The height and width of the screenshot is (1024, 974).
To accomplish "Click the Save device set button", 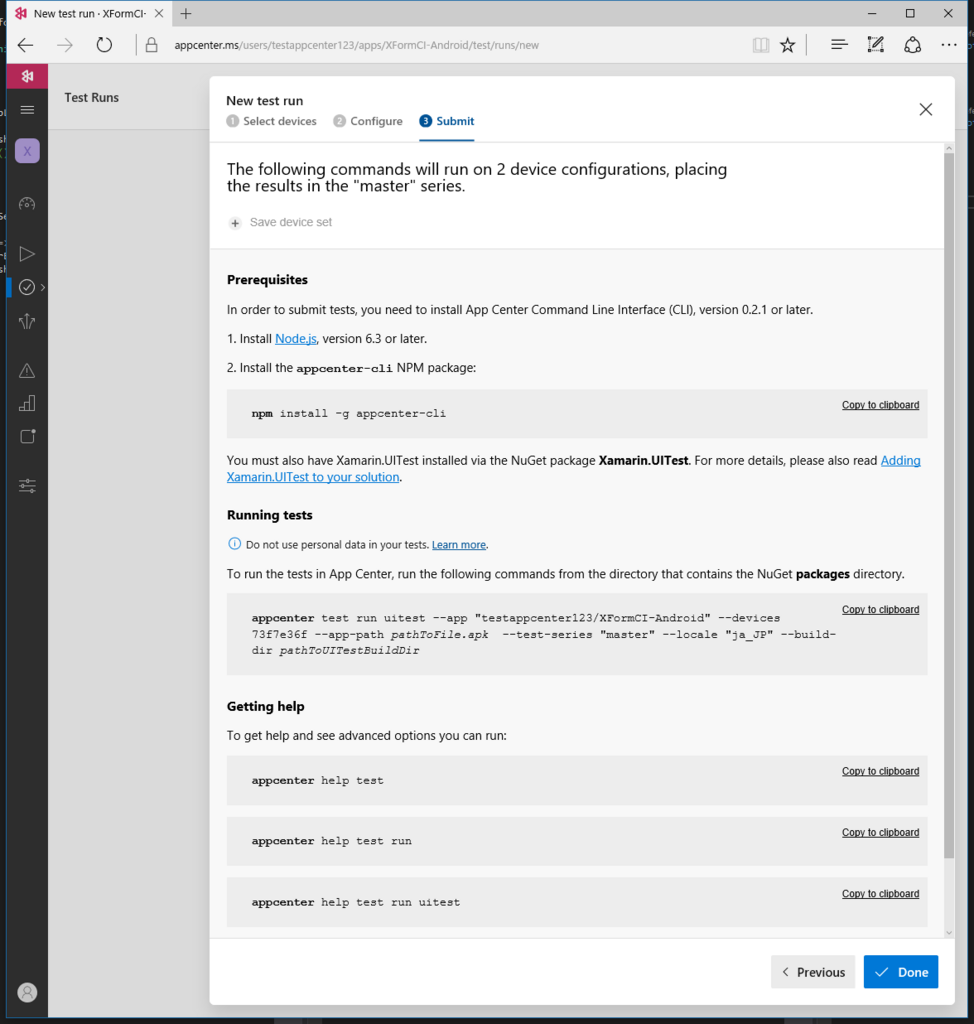I will coord(280,223).
